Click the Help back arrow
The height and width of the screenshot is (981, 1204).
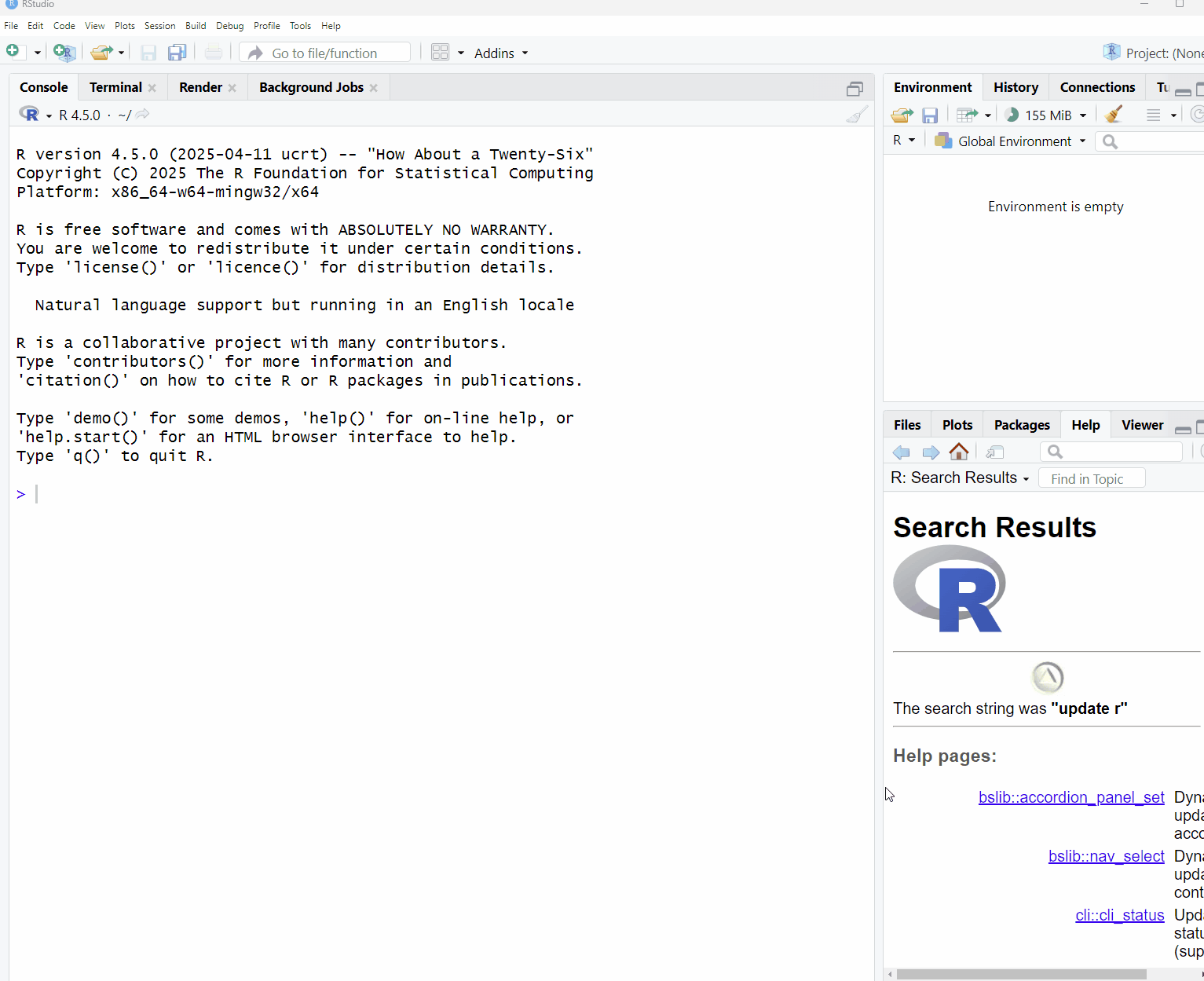pos(902,452)
